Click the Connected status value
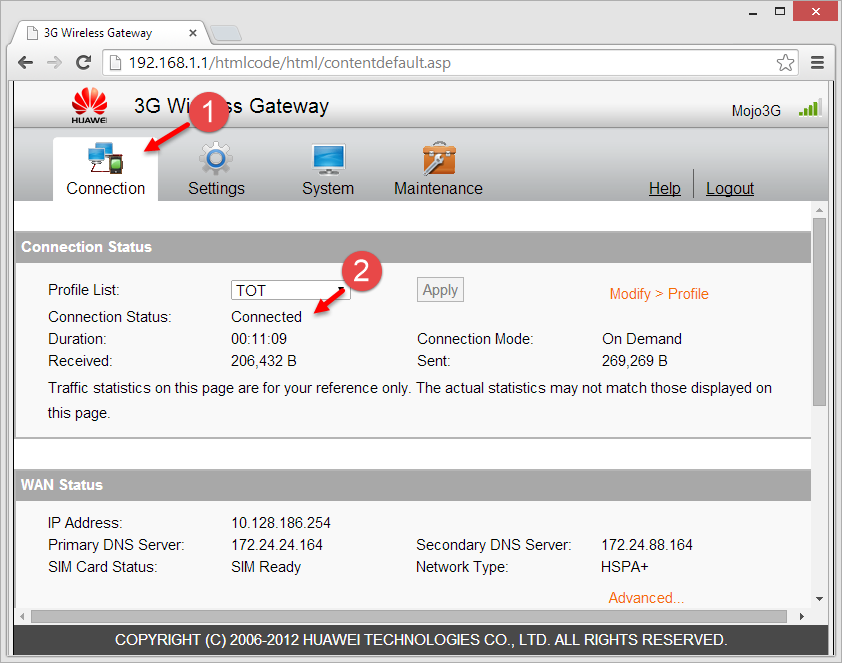Image resolution: width=842 pixels, height=663 pixels. point(266,317)
